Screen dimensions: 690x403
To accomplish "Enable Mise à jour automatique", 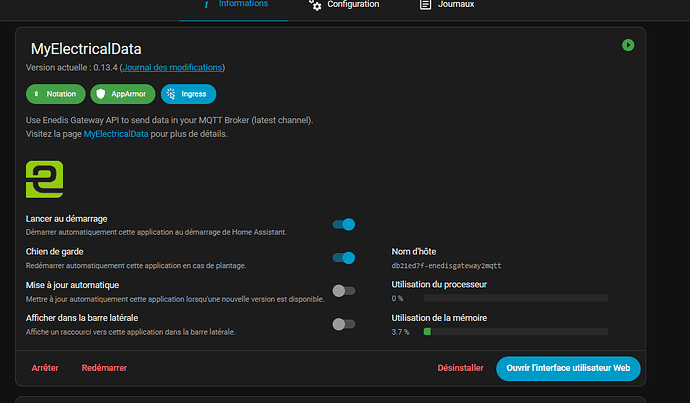I will click(344, 291).
